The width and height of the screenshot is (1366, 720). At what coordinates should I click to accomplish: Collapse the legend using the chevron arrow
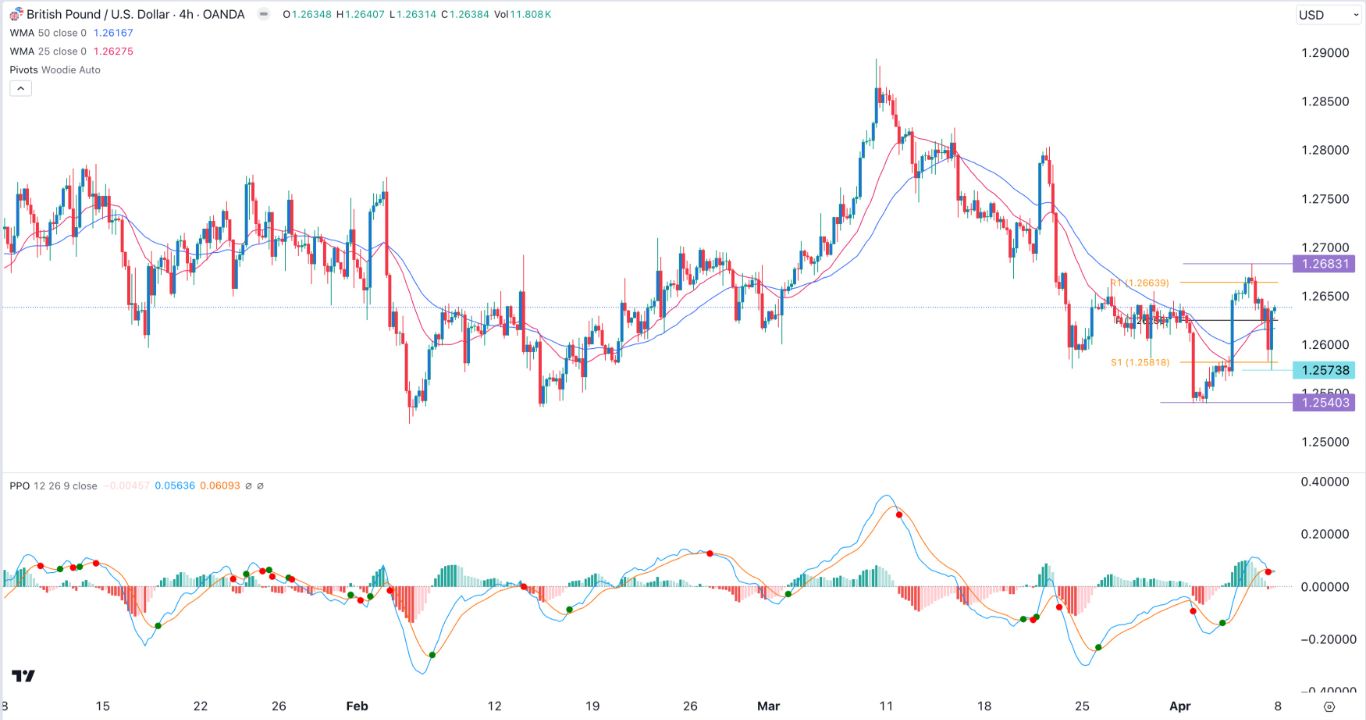point(21,87)
